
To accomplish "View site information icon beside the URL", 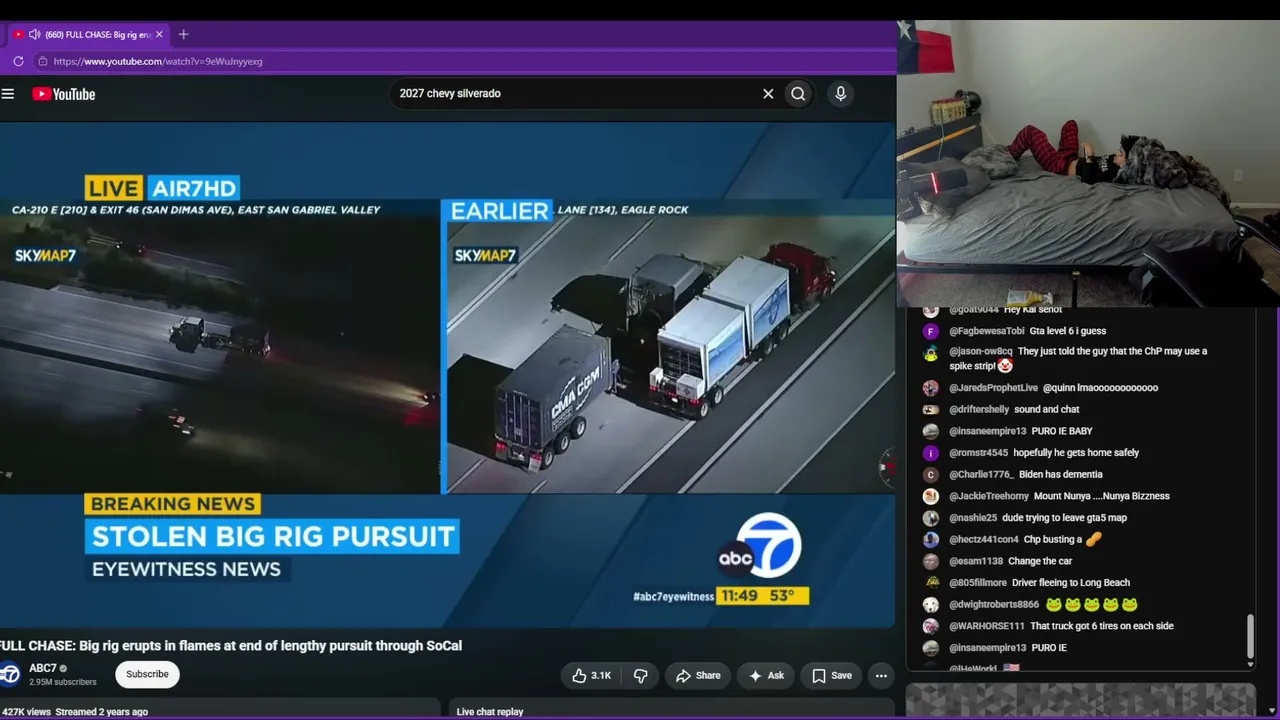I will click(42, 61).
